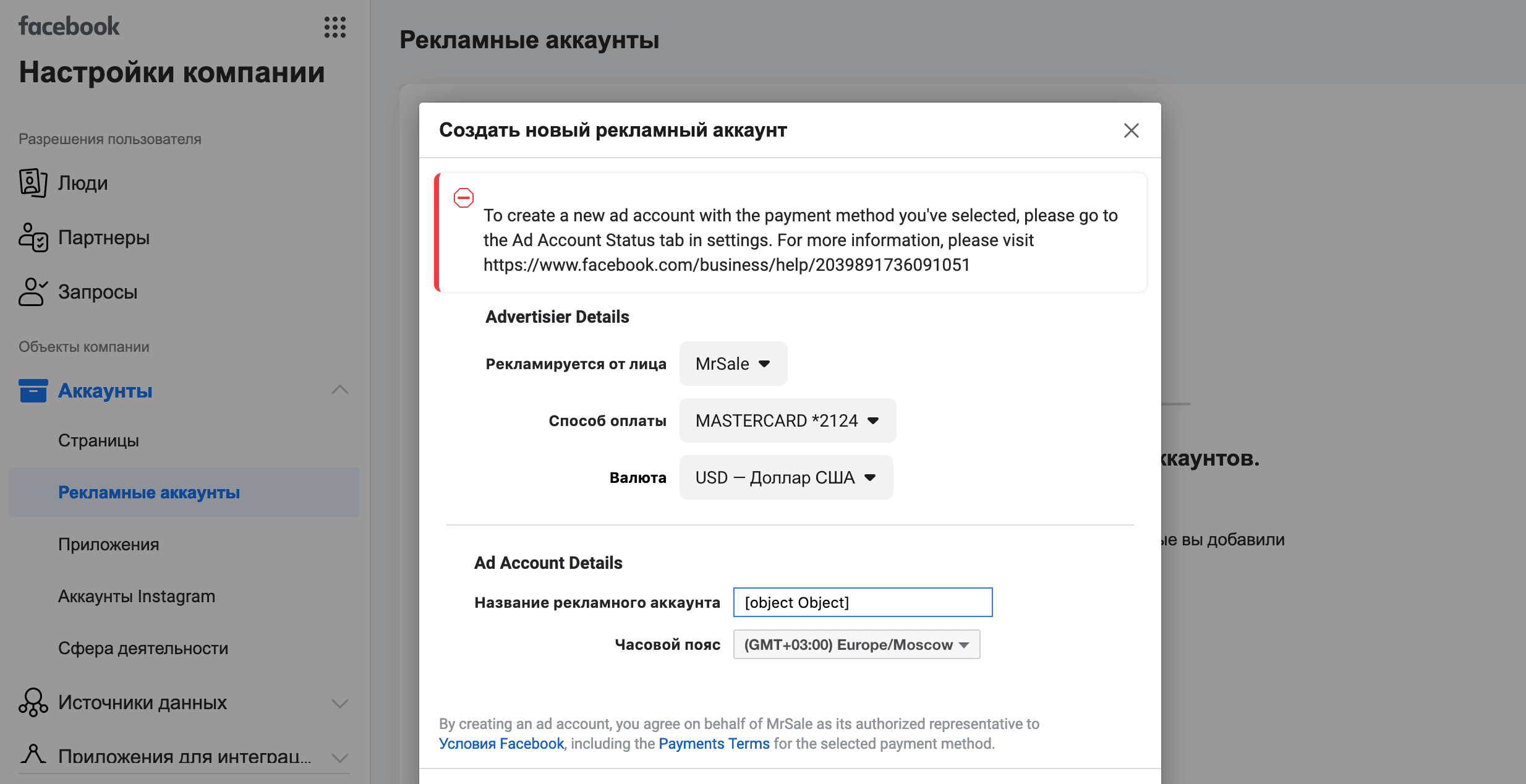The width and height of the screenshot is (1526, 784).
Task: Click the Люди people icon
Action: [33, 183]
